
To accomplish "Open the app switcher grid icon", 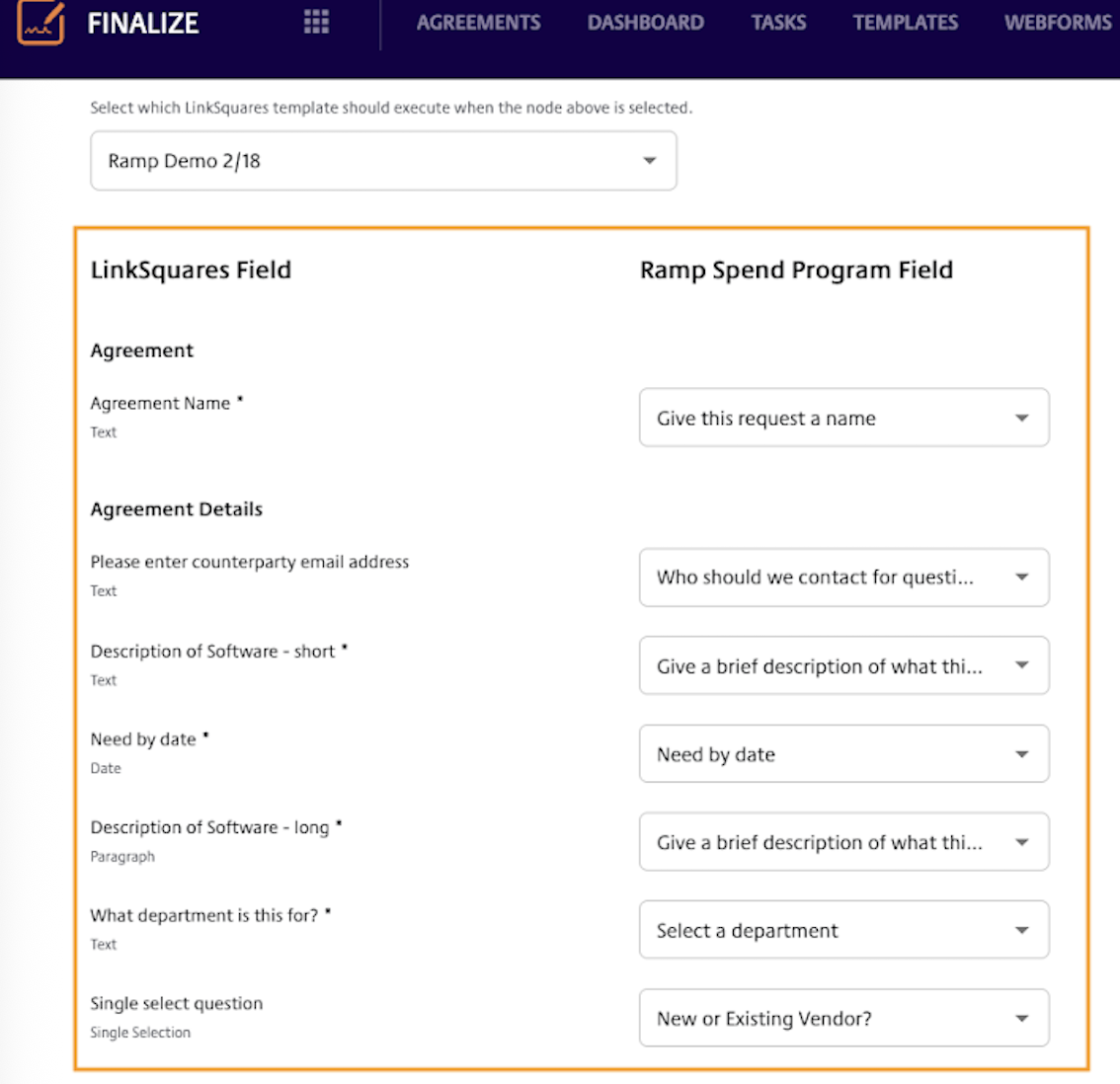I will (316, 23).
